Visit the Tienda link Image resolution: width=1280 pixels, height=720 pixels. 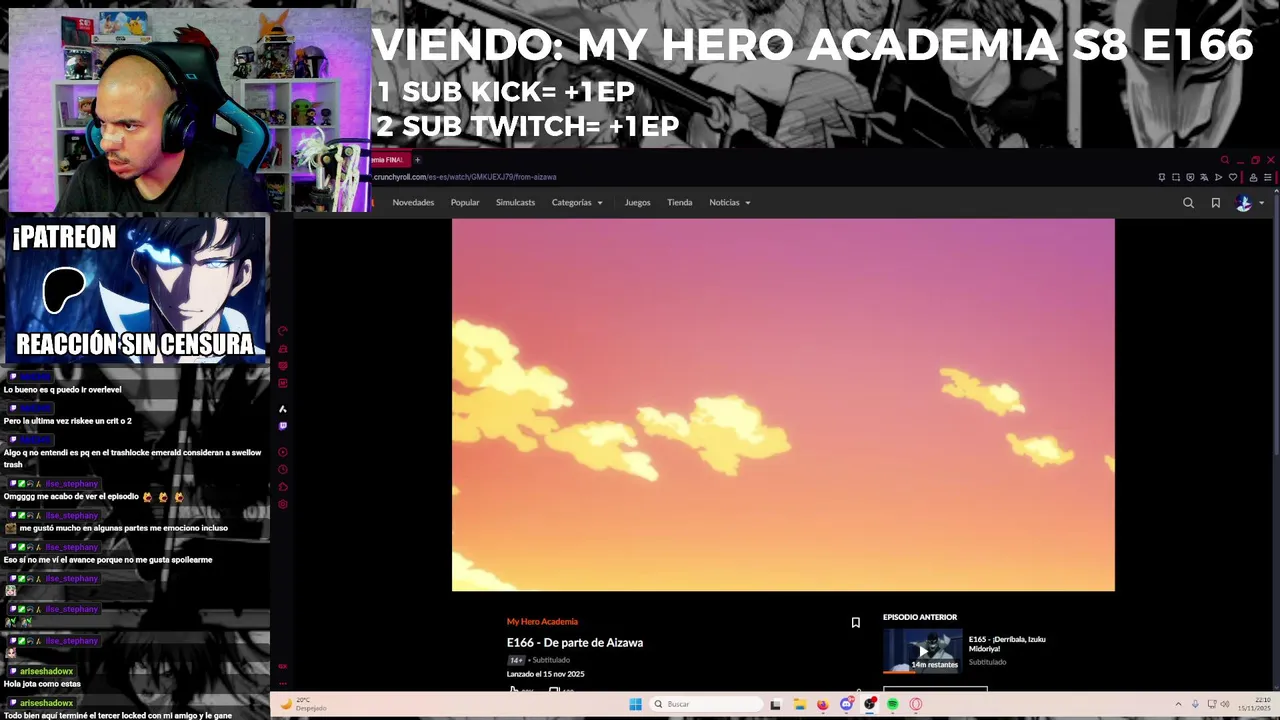(679, 202)
